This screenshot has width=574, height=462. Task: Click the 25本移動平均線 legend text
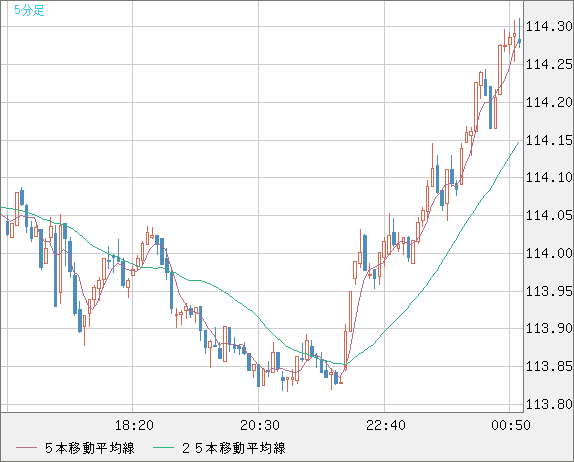pyautogui.click(x=234, y=448)
